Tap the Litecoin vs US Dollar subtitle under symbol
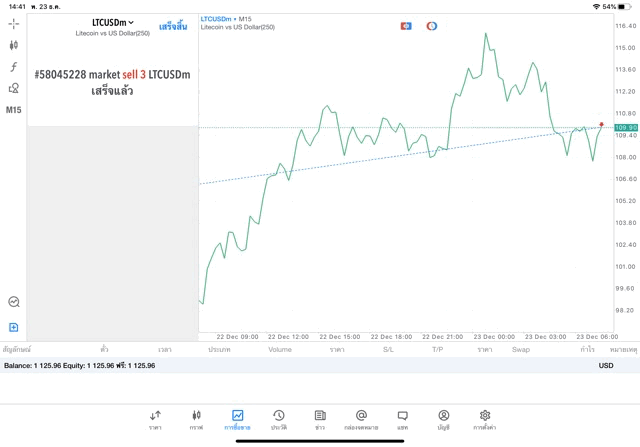Viewport: 640px width, 447px height. [x=113, y=33]
